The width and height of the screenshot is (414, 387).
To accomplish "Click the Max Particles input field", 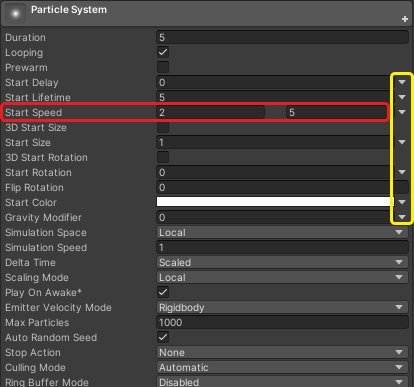I will point(282,322).
